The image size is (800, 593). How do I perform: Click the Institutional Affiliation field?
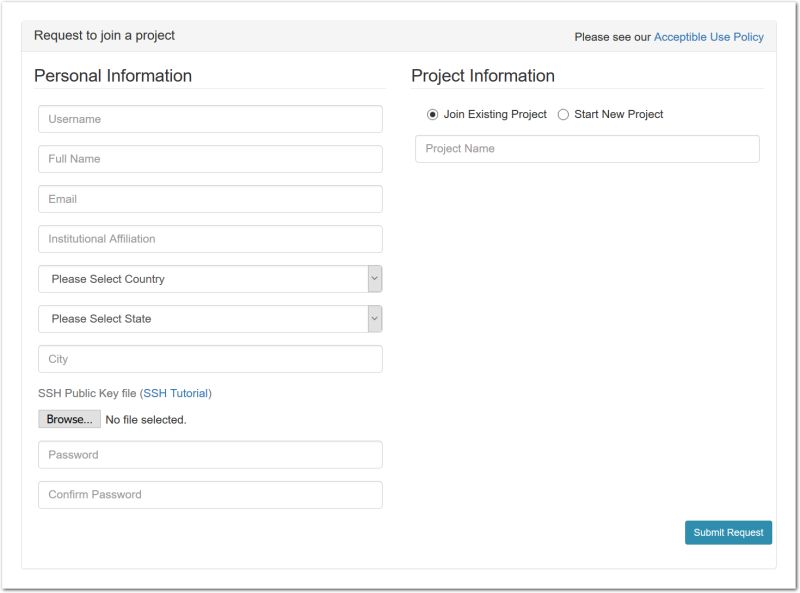pyautogui.click(x=210, y=239)
